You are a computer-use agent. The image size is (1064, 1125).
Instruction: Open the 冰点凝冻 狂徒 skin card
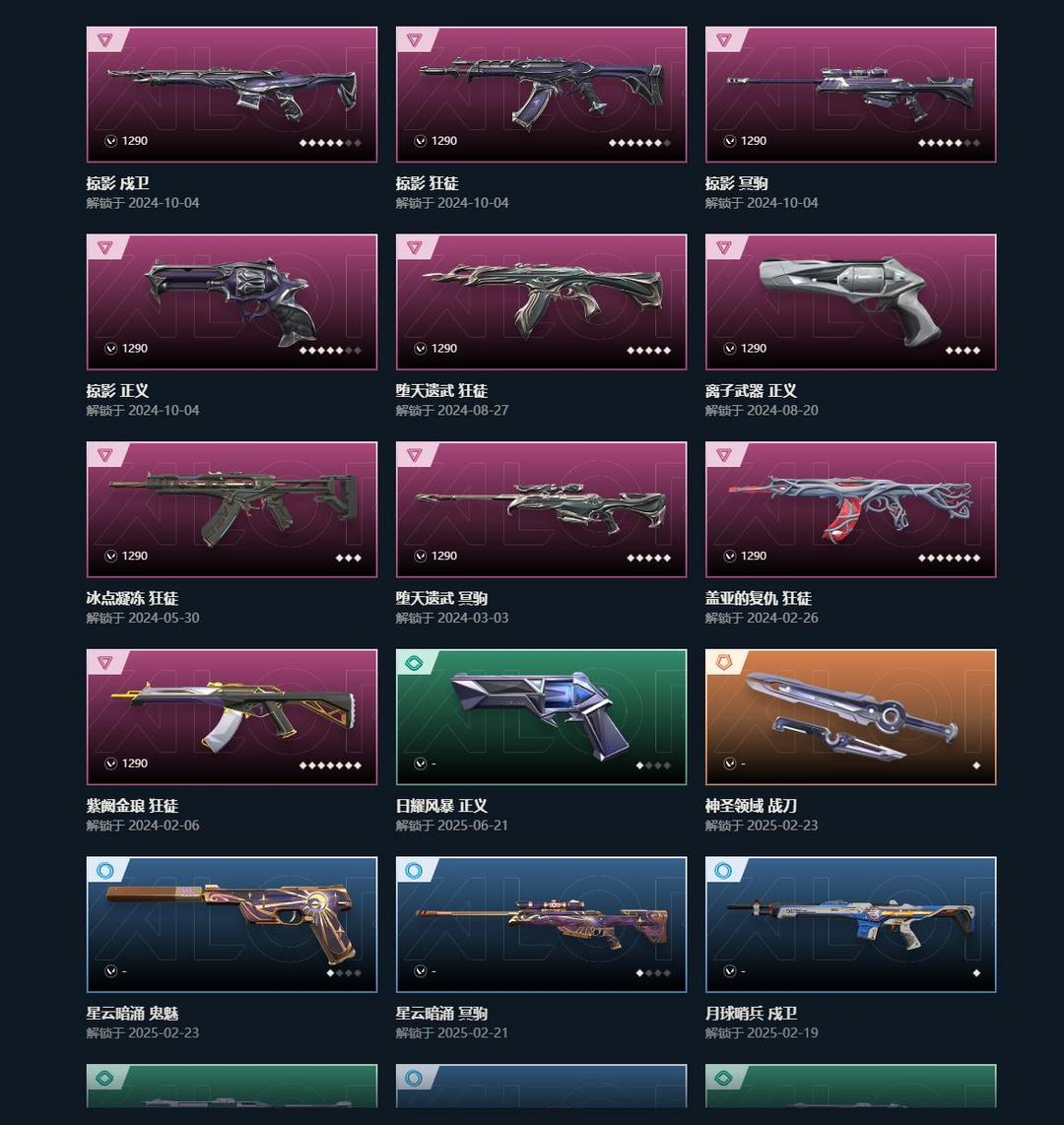pos(232,509)
